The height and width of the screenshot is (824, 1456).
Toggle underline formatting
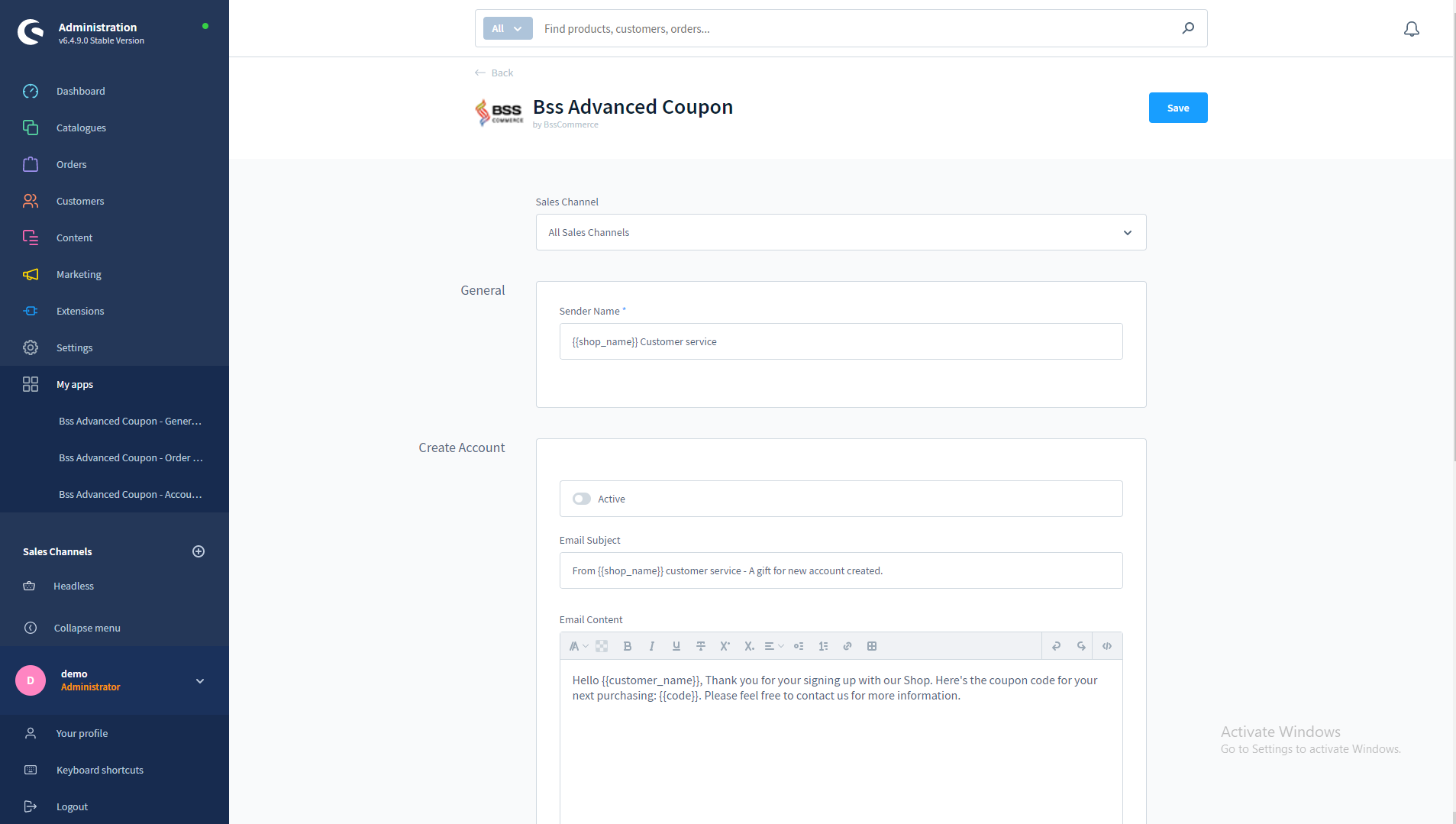[676, 646]
